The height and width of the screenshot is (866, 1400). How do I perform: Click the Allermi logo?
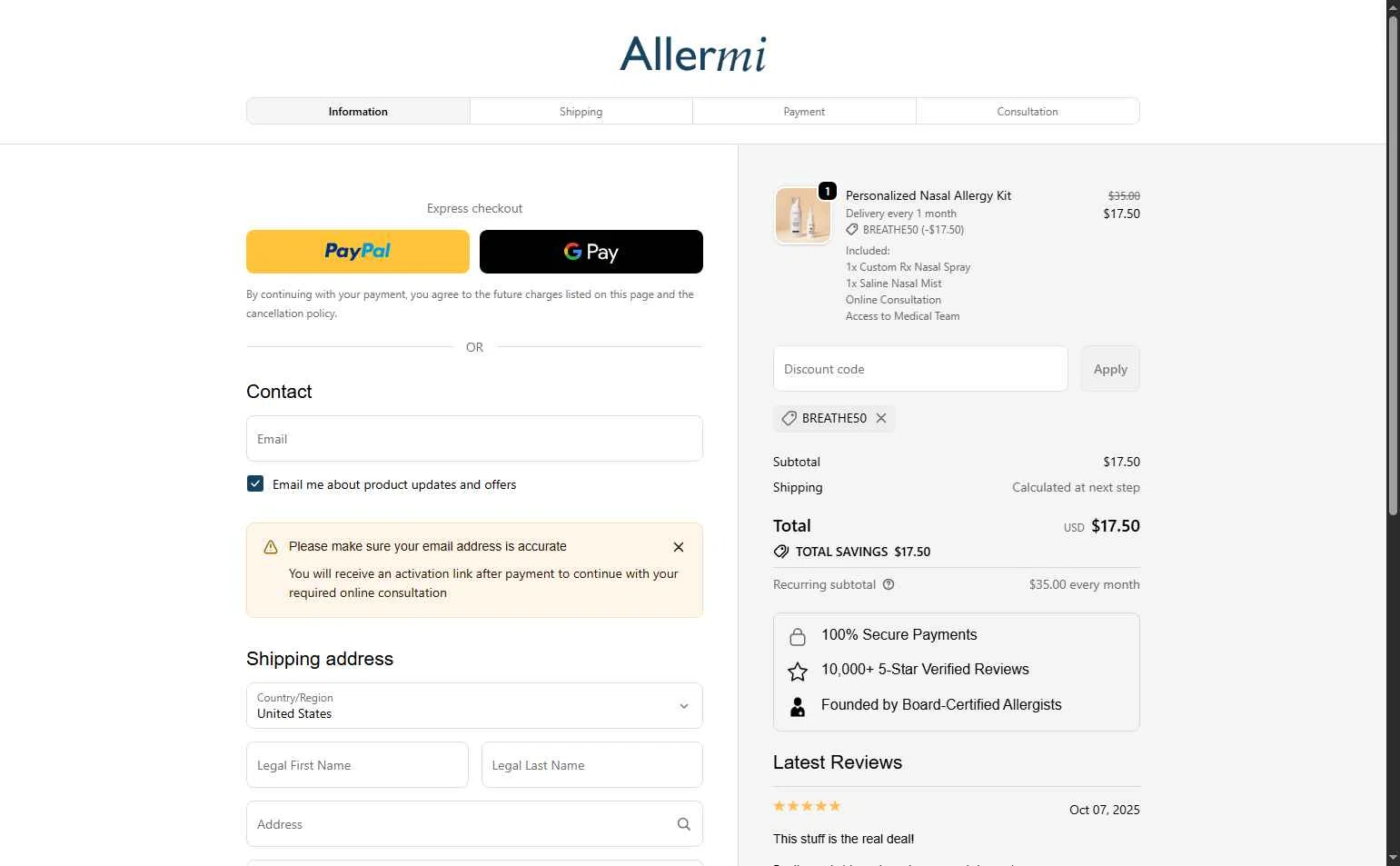pyautogui.click(x=693, y=55)
